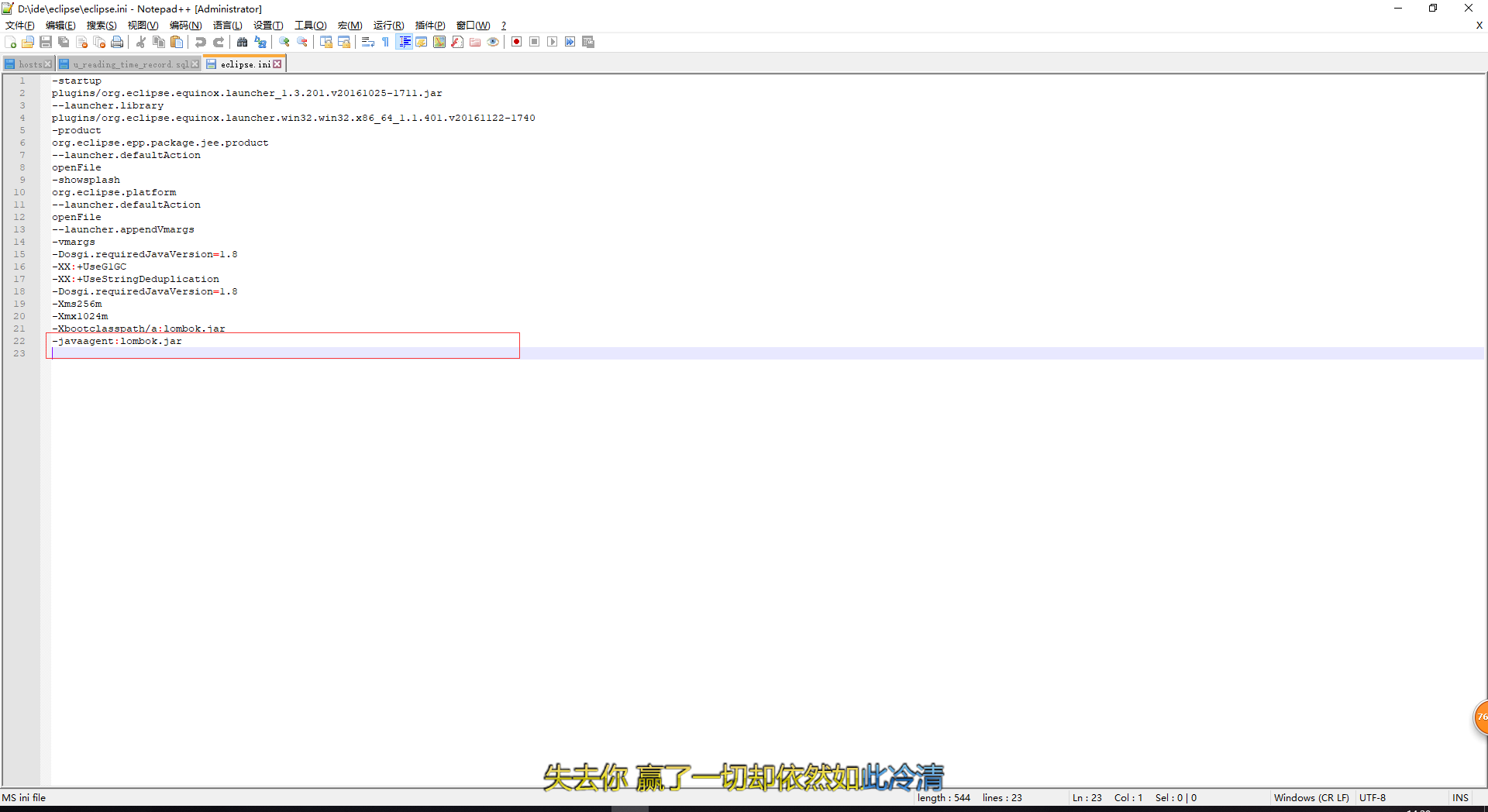Click the Close file toolbar icon
Image resolution: width=1488 pixels, height=812 pixels.
[x=81, y=42]
